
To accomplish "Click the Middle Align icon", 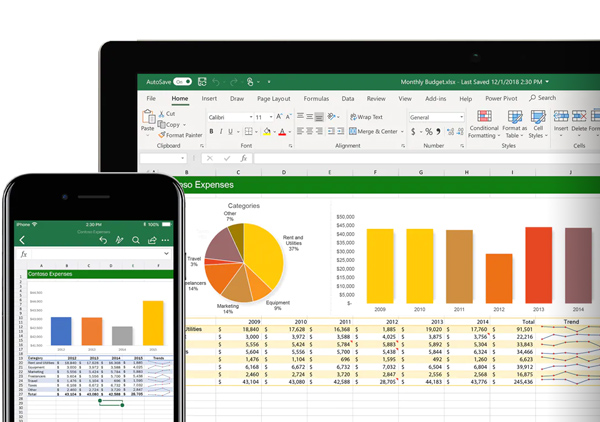I will point(310,116).
